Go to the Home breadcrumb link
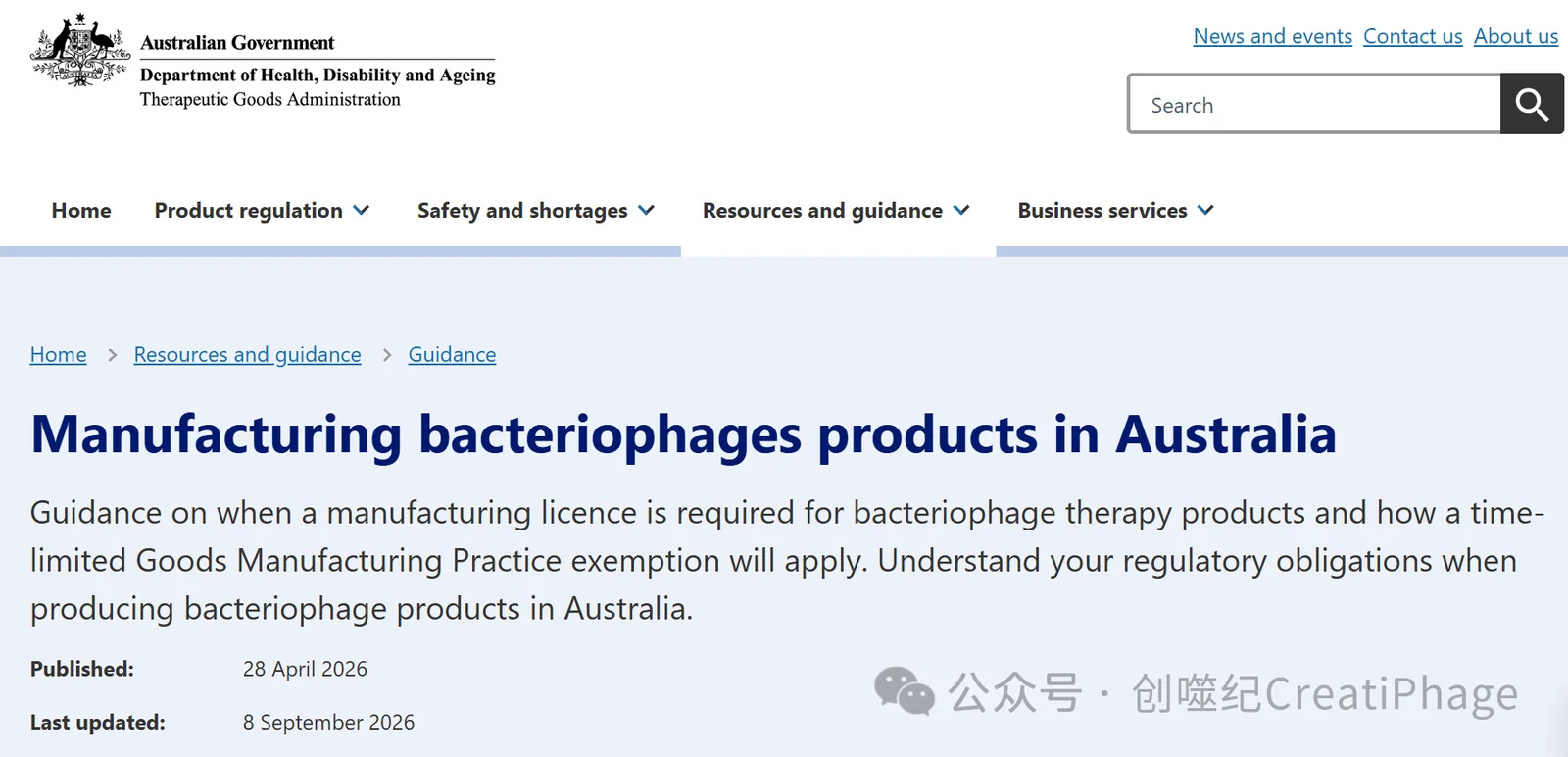This screenshot has width=1568, height=757. (58, 355)
